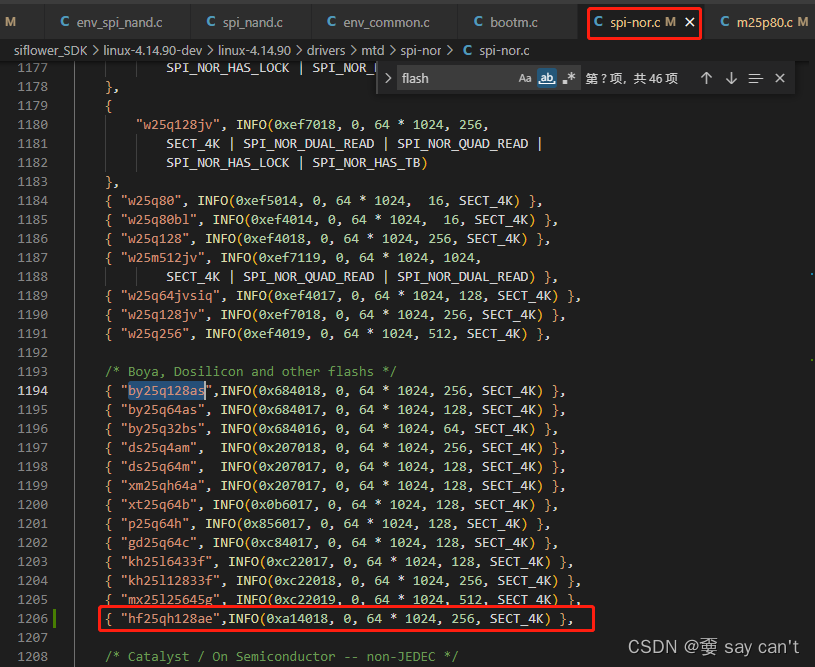
Task: Click the "w25q128jv" string on line 1180
Action: click(x=178, y=125)
